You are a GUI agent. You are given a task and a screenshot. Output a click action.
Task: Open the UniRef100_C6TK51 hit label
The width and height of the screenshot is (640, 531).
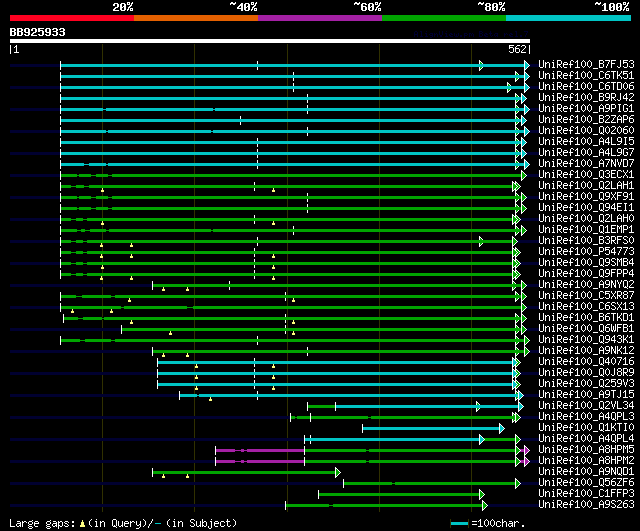pyautogui.click(x=586, y=76)
